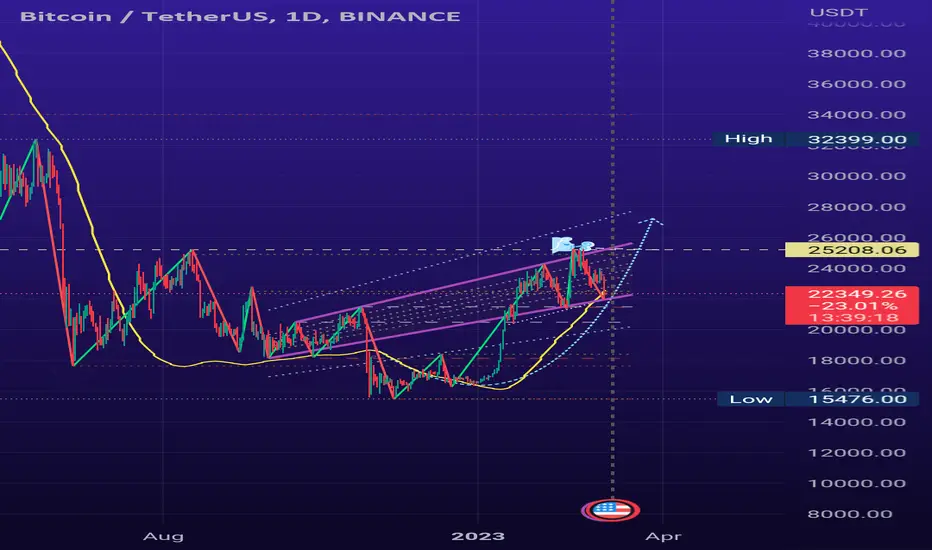Click the Bitcoin / TetherUS chart title
The image size is (932, 550).
(240, 16)
